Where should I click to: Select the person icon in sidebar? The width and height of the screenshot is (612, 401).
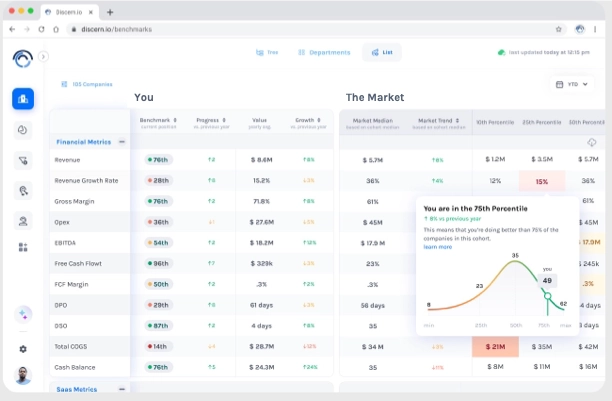[22, 219]
